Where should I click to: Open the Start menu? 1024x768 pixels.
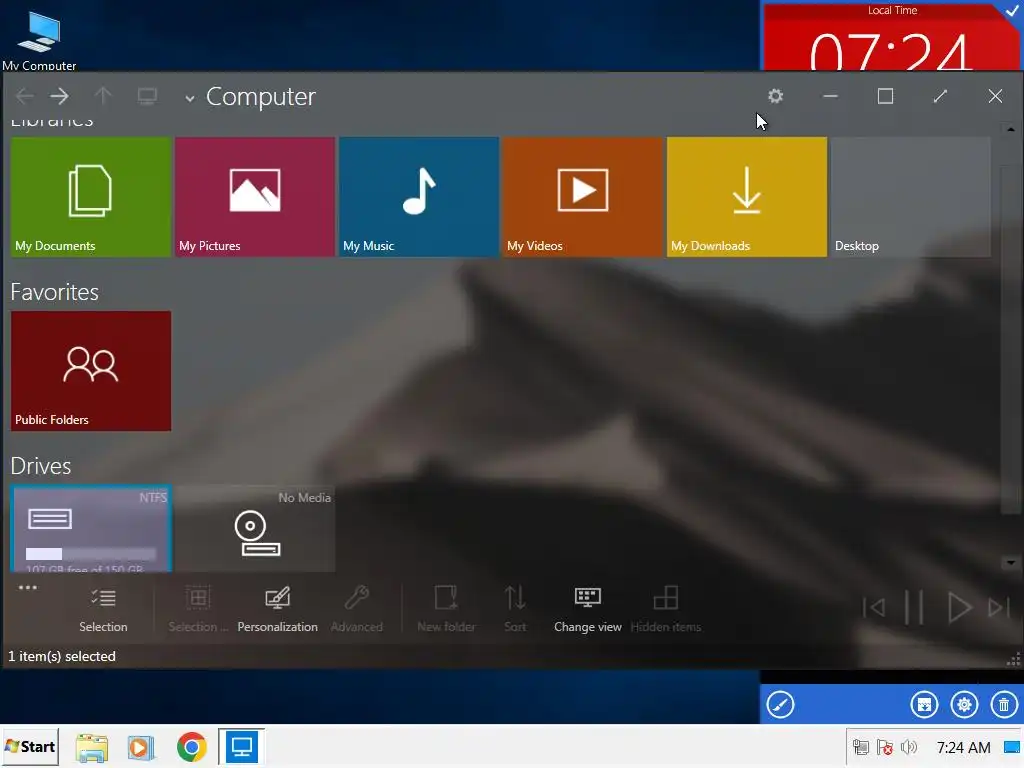pyautogui.click(x=30, y=746)
